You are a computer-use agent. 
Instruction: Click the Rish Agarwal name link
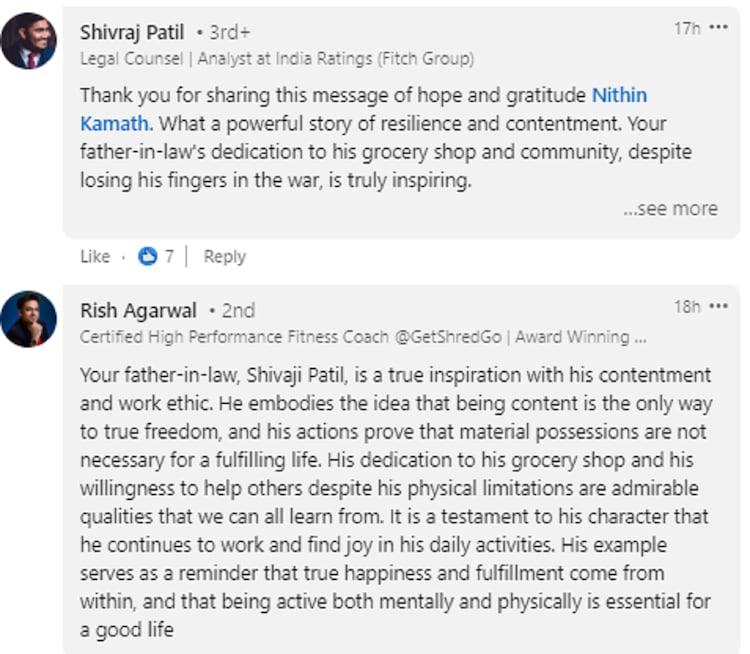(x=138, y=310)
